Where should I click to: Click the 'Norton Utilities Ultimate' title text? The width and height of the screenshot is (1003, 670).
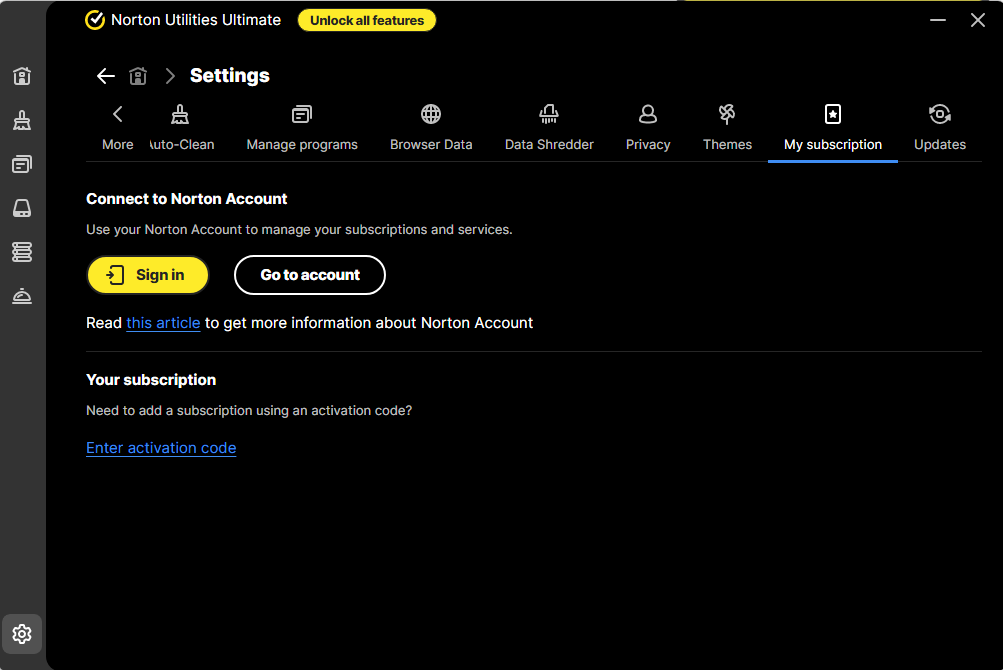[196, 20]
